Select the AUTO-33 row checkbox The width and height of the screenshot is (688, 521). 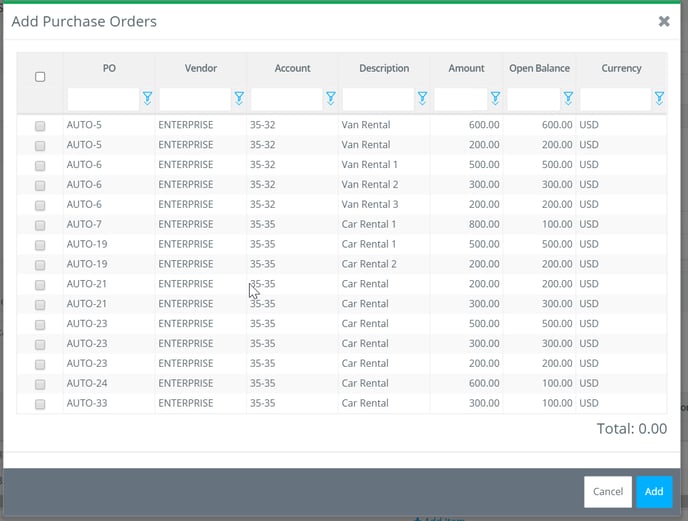pyautogui.click(x=40, y=404)
